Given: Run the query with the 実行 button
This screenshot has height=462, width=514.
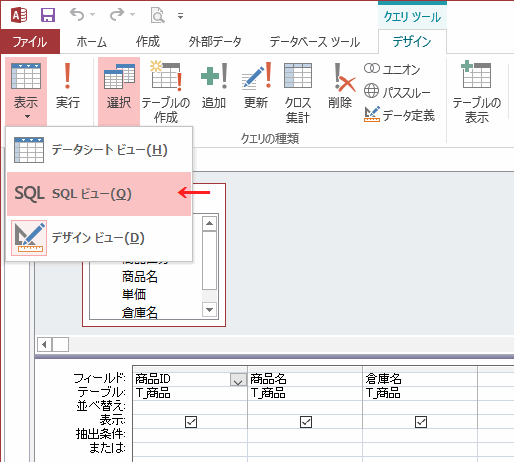Looking at the screenshot, I should pyautogui.click(x=68, y=86).
